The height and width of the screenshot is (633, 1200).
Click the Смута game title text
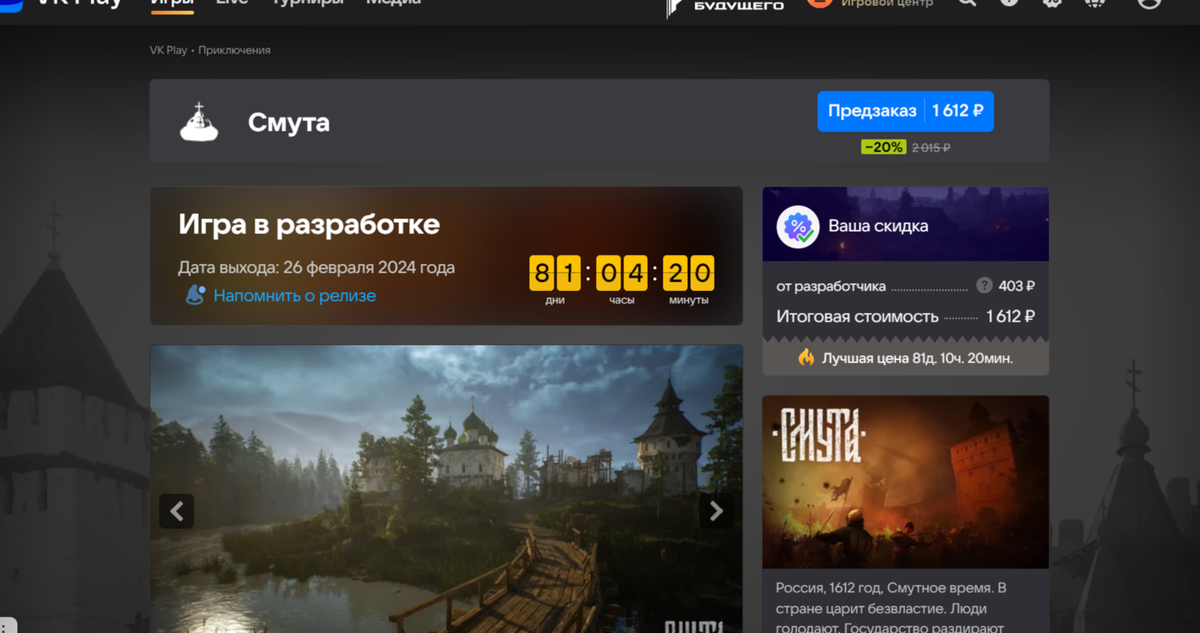(289, 123)
